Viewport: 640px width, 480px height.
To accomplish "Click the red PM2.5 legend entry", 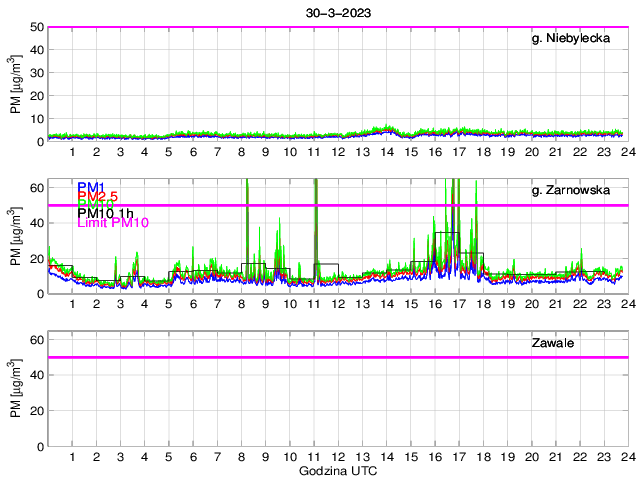I will [98, 196].
